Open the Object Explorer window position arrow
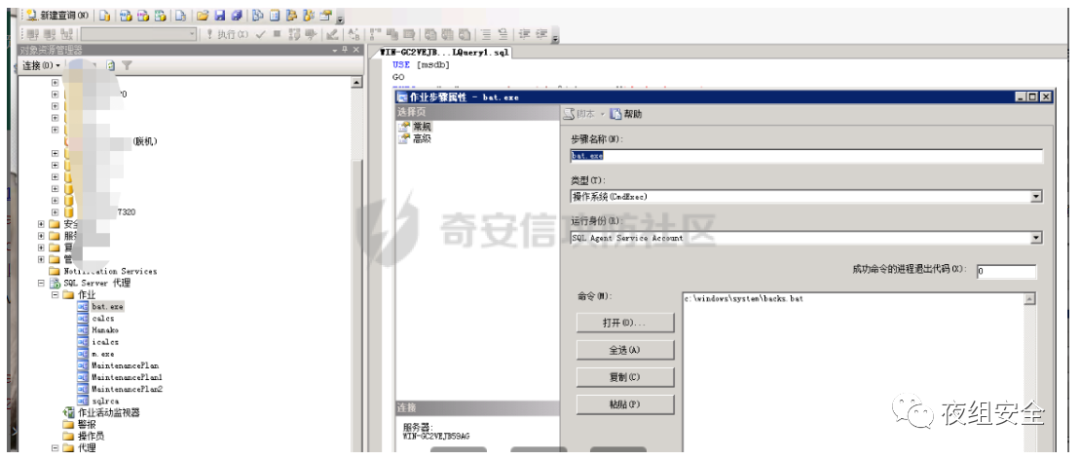Viewport: 1080px width, 460px height. pos(335,50)
